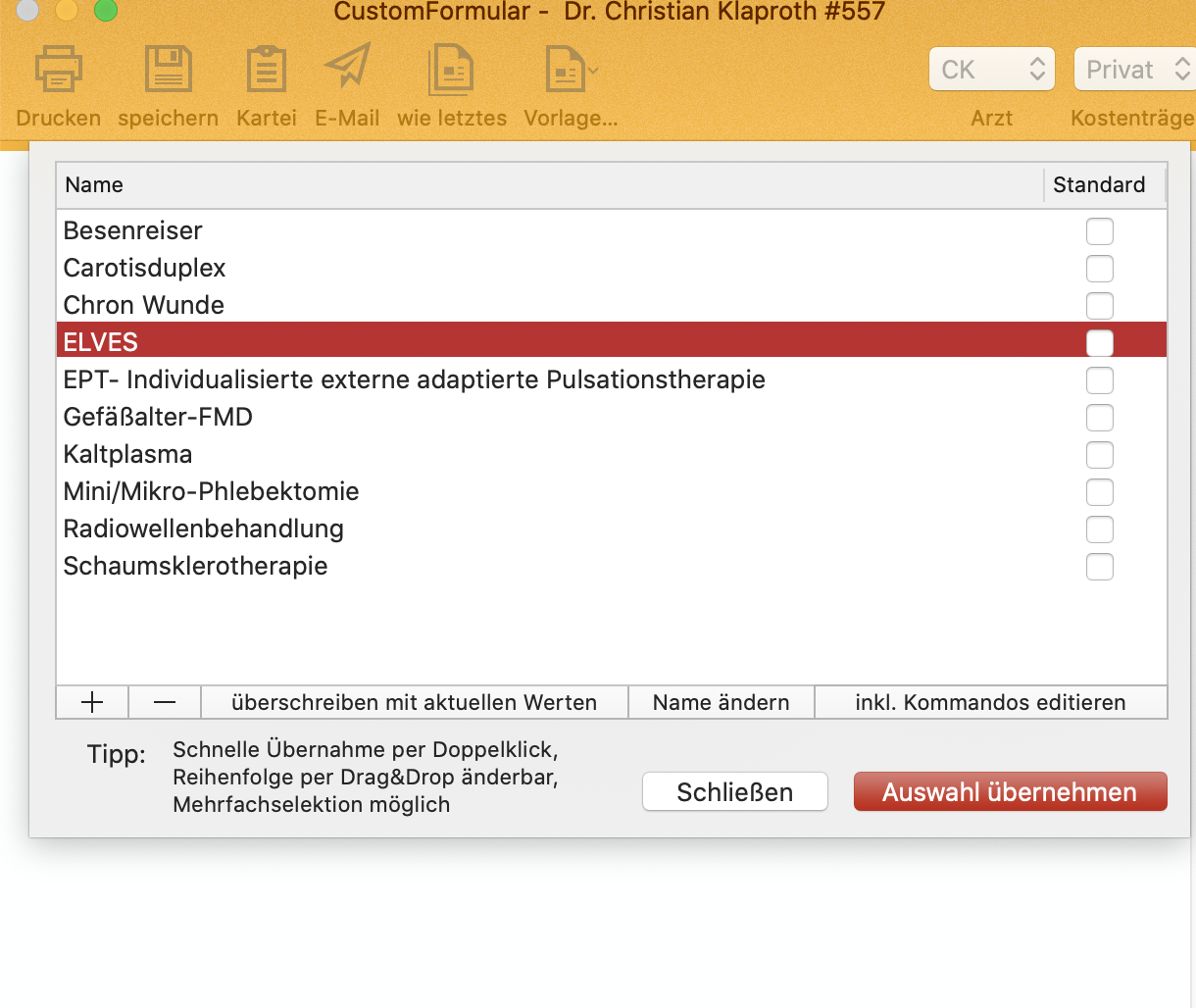Click the speichern floppy disk icon
The height and width of the screenshot is (1008, 1196).
click(168, 70)
